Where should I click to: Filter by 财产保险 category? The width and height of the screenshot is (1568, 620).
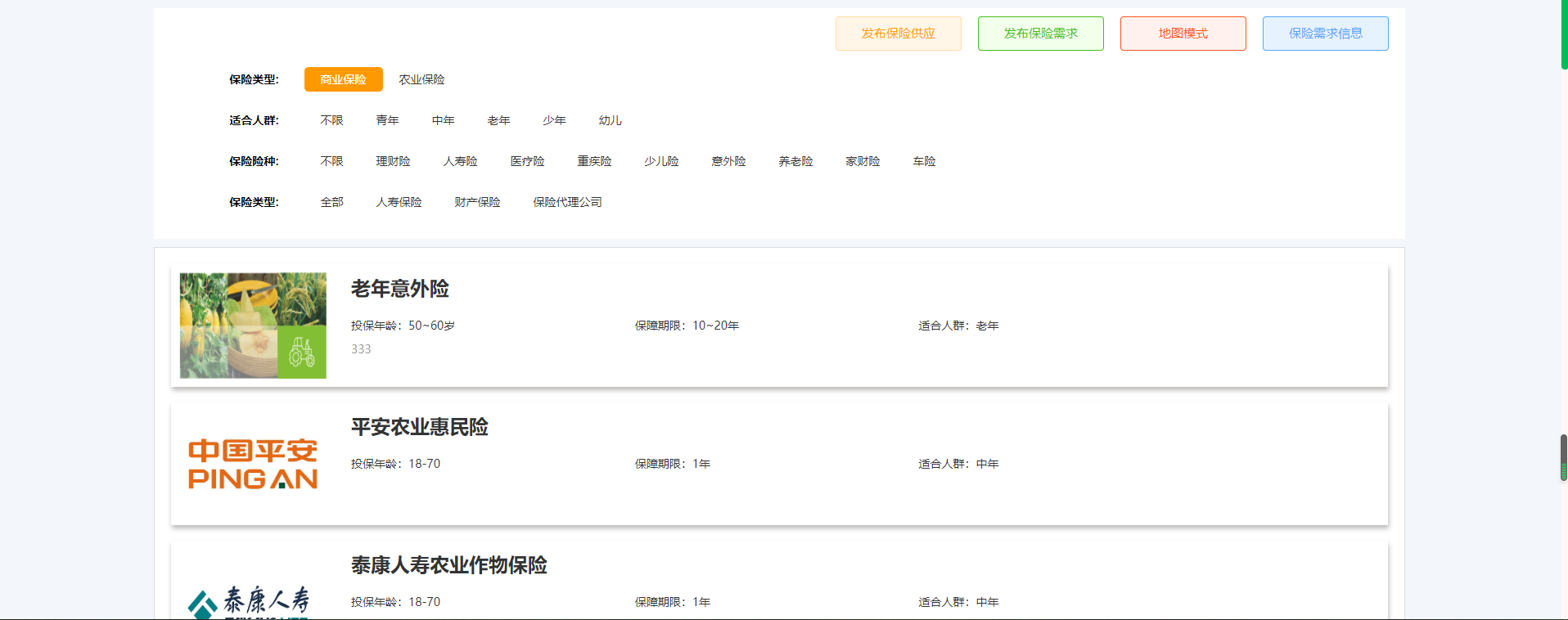pyautogui.click(x=477, y=202)
